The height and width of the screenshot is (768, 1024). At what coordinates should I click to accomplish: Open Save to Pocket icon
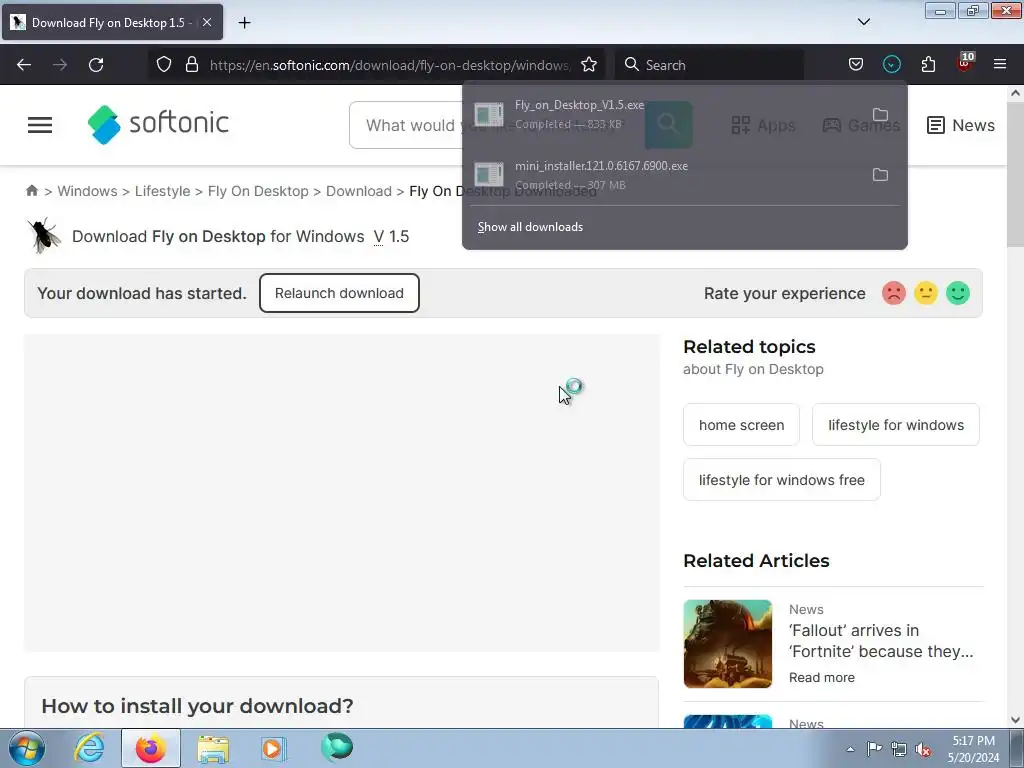pyautogui.click(x=856, y=64)
